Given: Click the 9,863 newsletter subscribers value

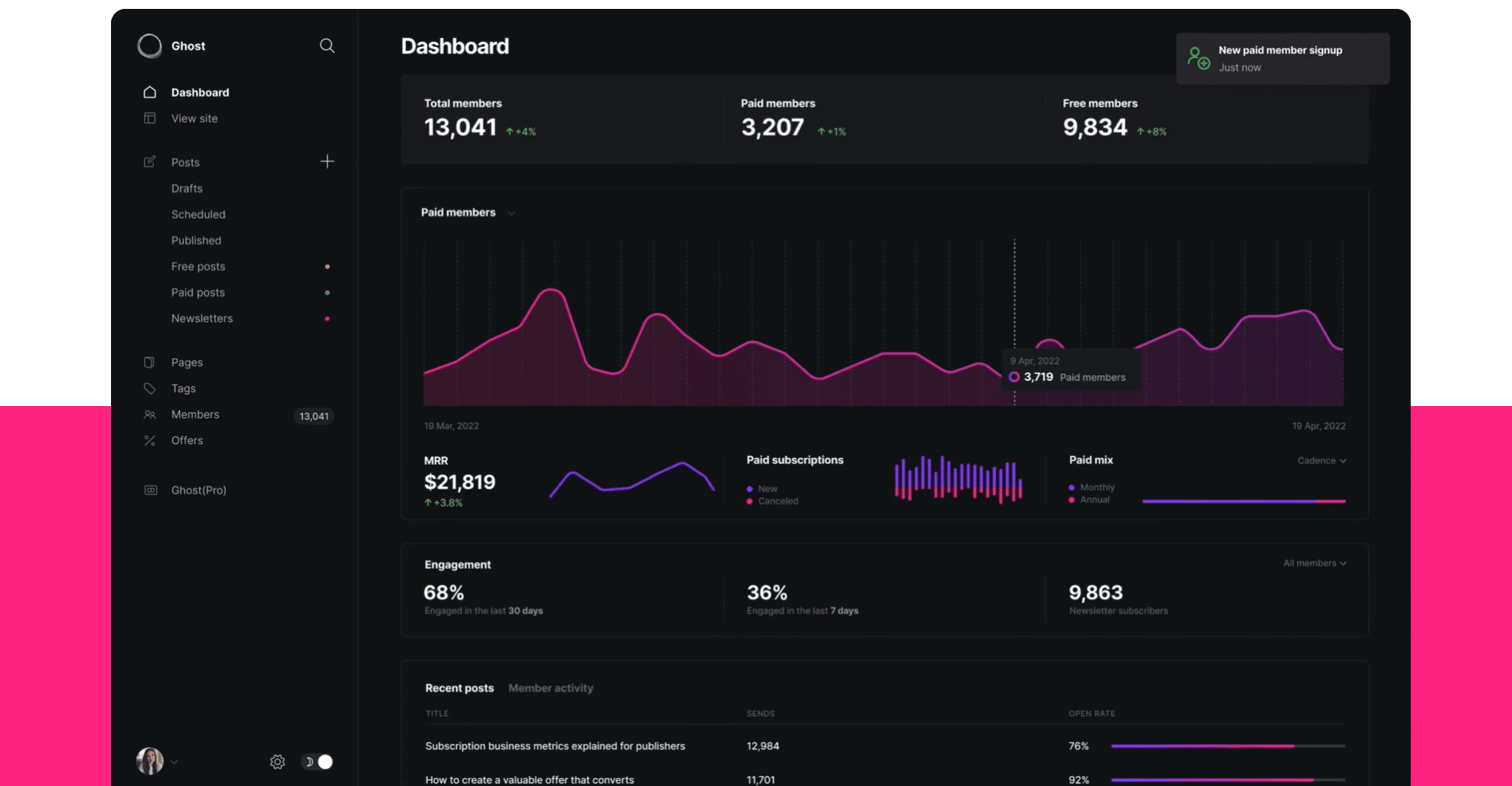Looking at the screenshot, I should [1096, 592].
